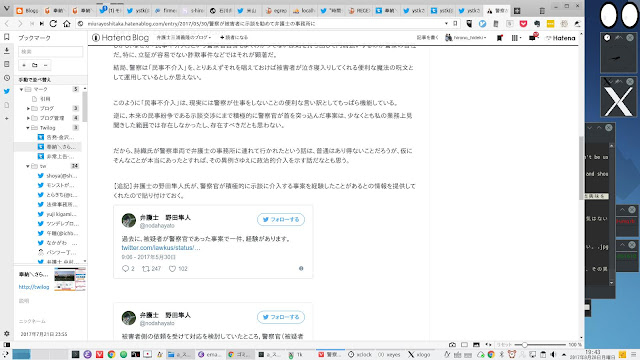Viewport: 640px width, 360px height.
Task: Click the second フォローする button for 野田隼人
Action: pos(281,317)
